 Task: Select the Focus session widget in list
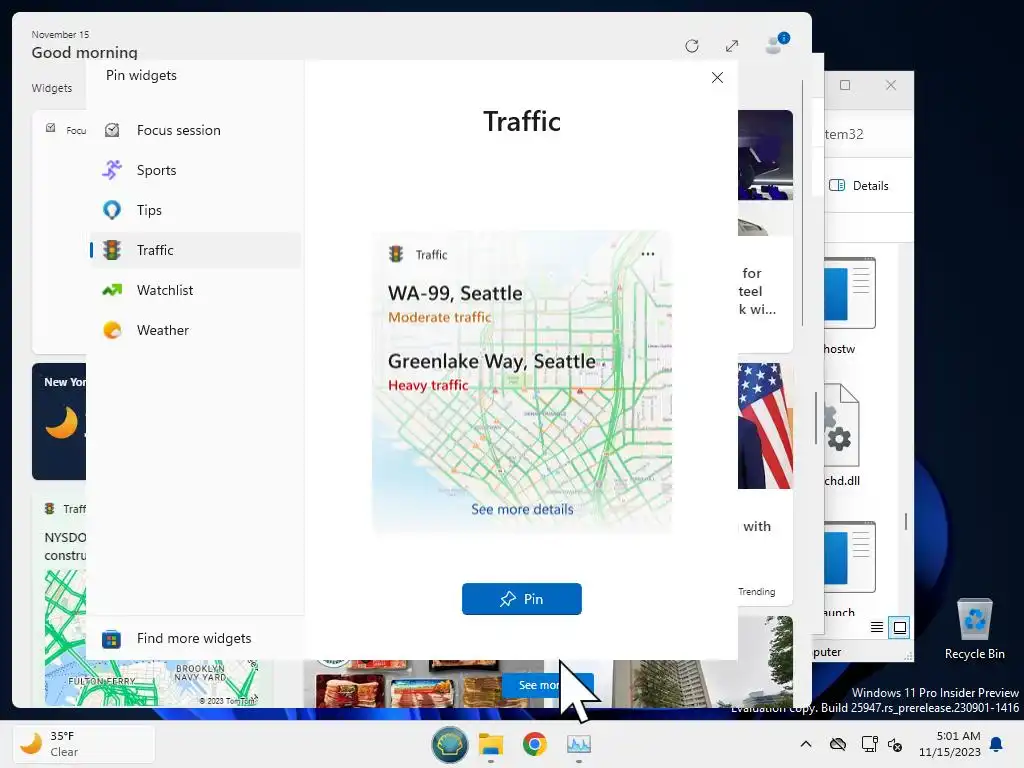(195, 130)
